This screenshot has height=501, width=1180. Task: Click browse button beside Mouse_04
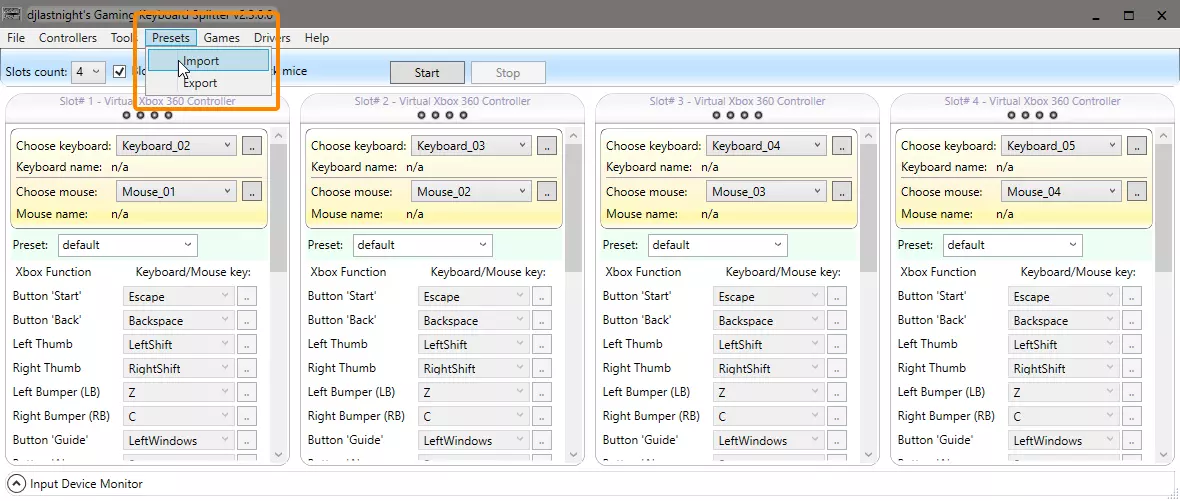(1136, 192)
